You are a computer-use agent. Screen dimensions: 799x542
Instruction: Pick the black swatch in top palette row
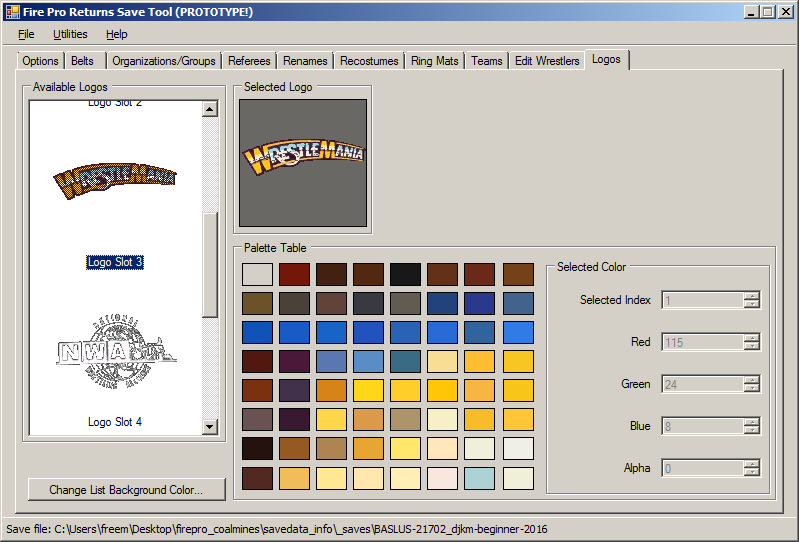pyautogui.click(x=405, y=274)
